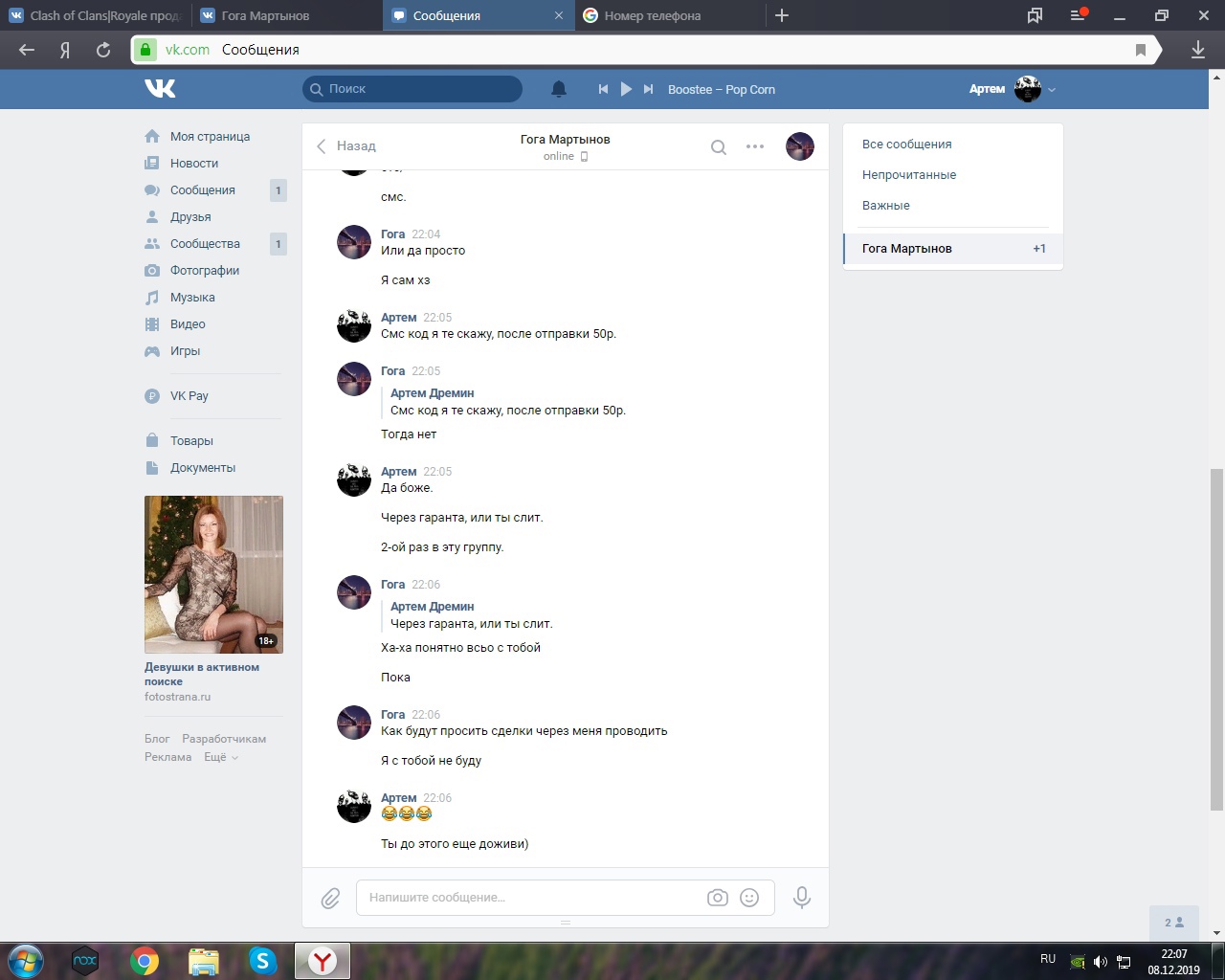Open conversation actions three-dots menu

pyautogui.click(x=755, y=146)
